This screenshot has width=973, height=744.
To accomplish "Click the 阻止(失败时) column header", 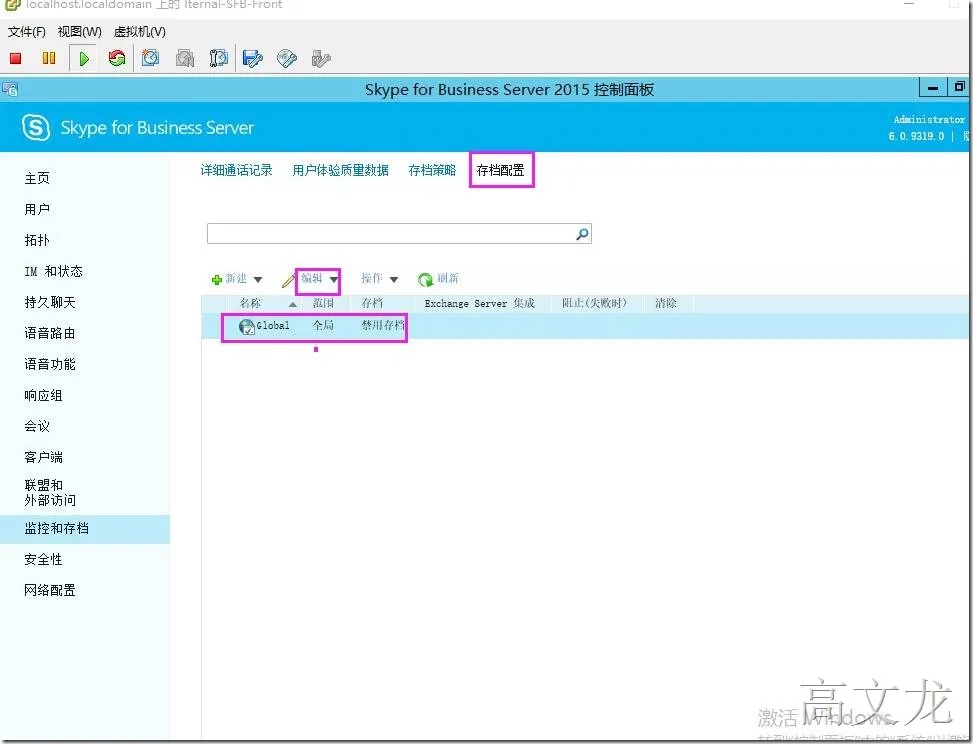I will point(594,303).
